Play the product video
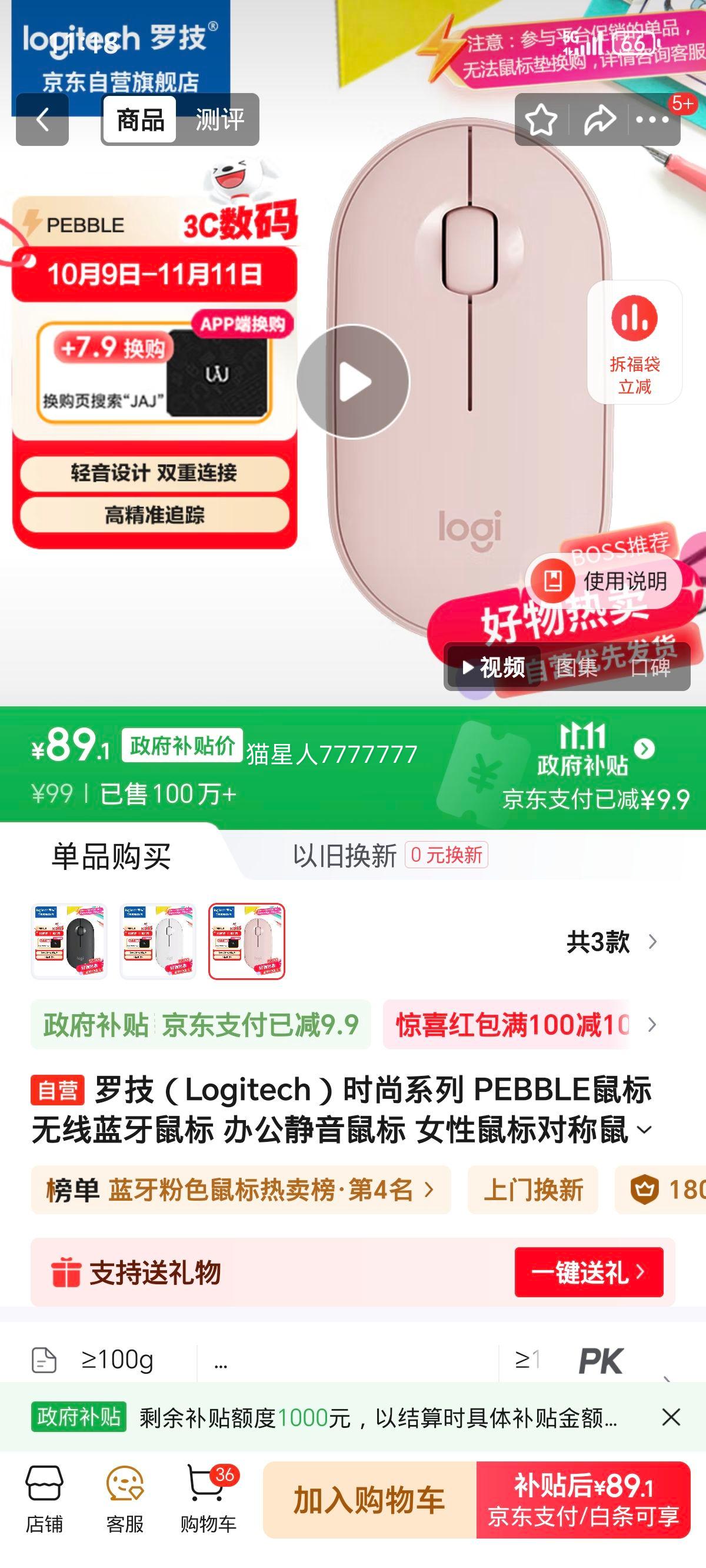This screenshot has width=706, height=1568. [x=353, y=381]
